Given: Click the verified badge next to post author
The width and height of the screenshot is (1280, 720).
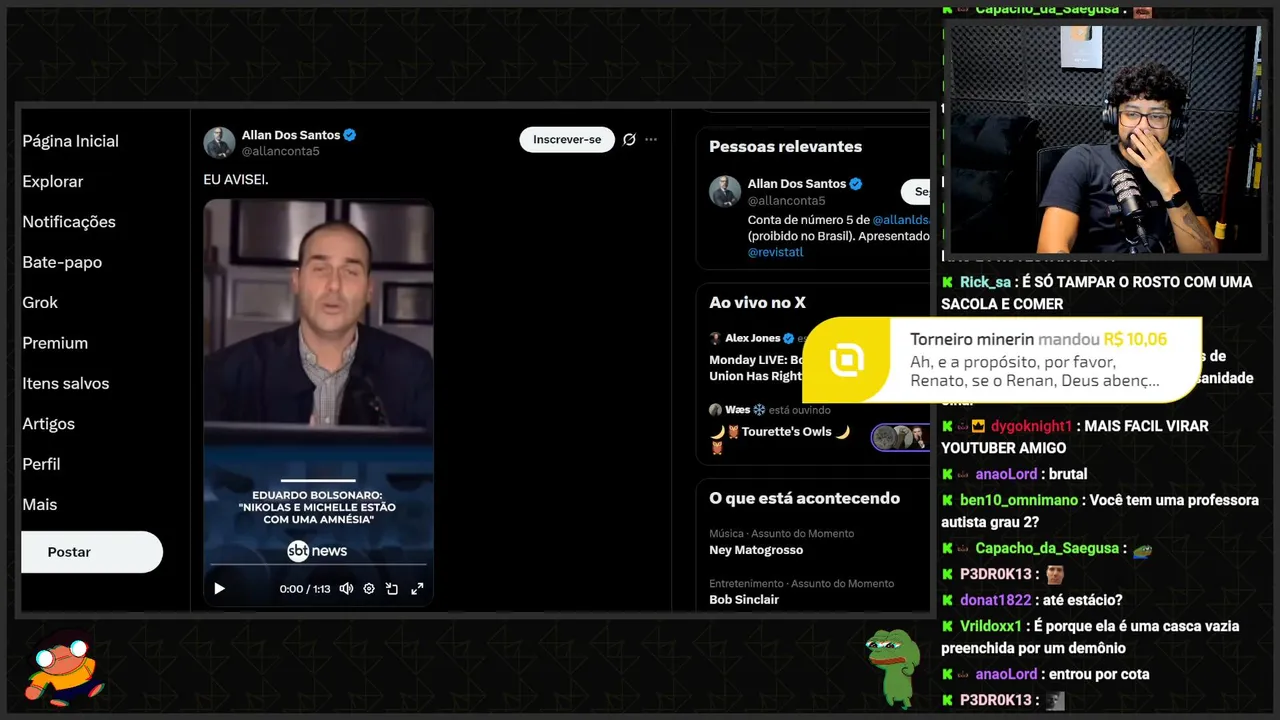Looking at the screenshot, I should pyautogui.click(x=350, y=135).
